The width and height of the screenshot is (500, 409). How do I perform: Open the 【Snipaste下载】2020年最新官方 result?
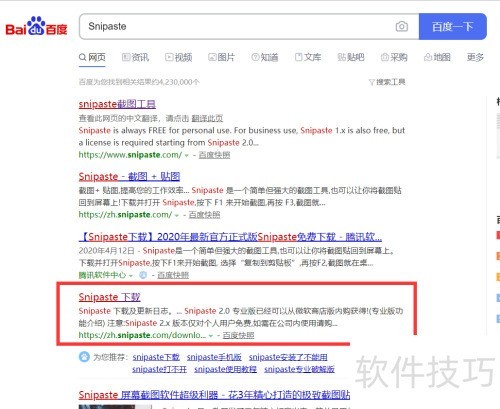point(230,237)
